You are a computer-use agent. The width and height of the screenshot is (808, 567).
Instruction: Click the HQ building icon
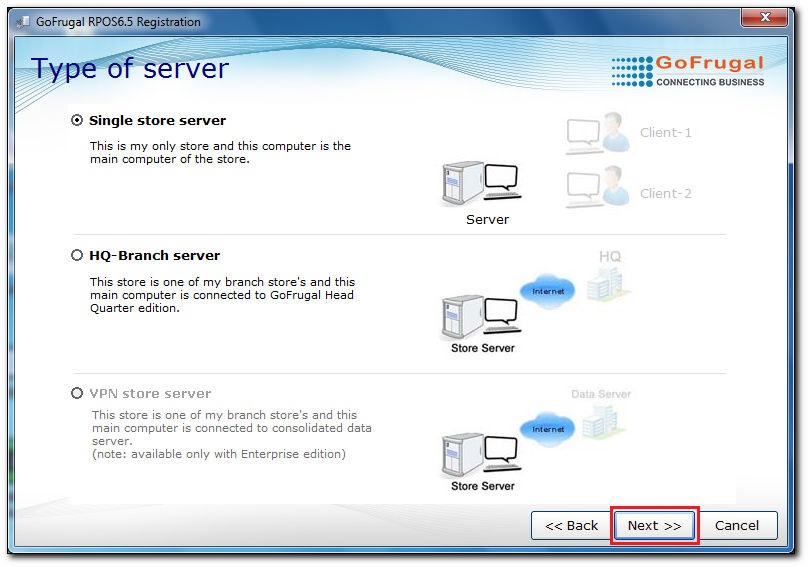click(x=609, y=284)
